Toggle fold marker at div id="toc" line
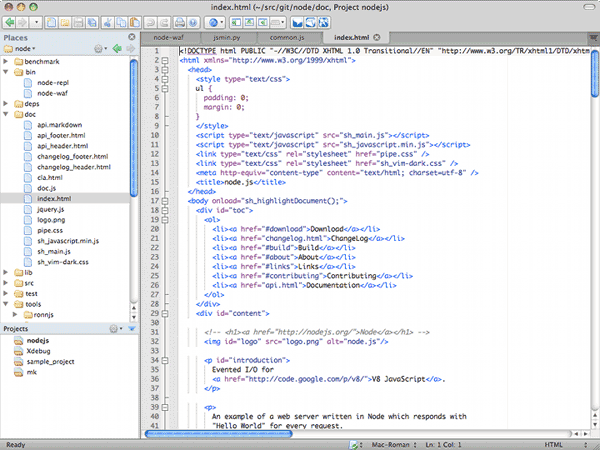600x450 pixels. point(164,210)
